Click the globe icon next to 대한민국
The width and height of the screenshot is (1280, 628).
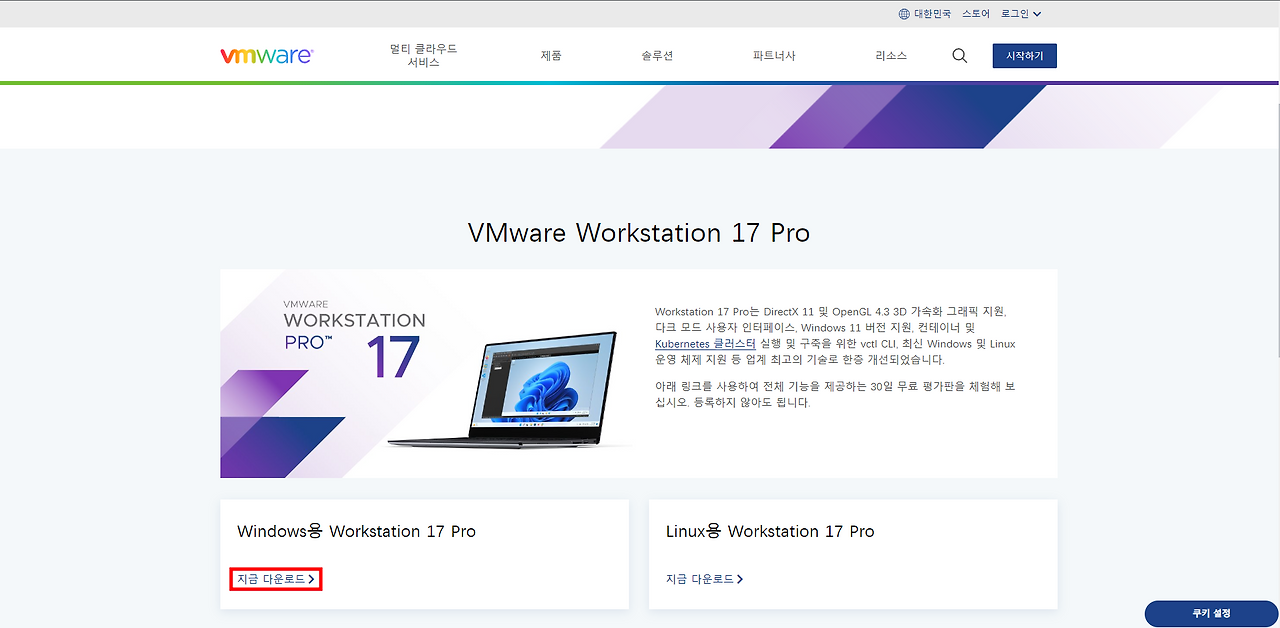[903, 13]
